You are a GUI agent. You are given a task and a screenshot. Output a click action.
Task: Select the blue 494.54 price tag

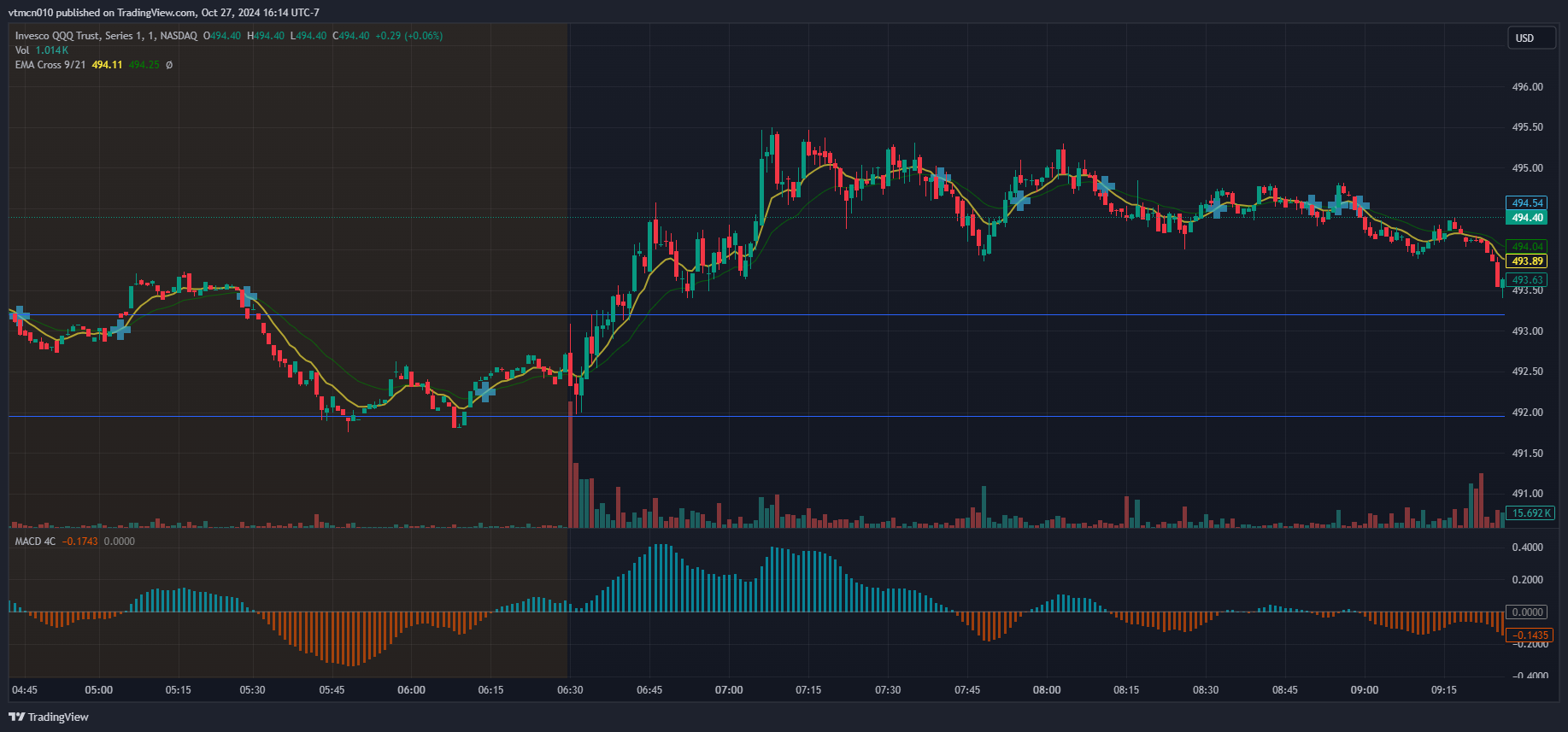pyautogui.click(x=1526, y=203)
